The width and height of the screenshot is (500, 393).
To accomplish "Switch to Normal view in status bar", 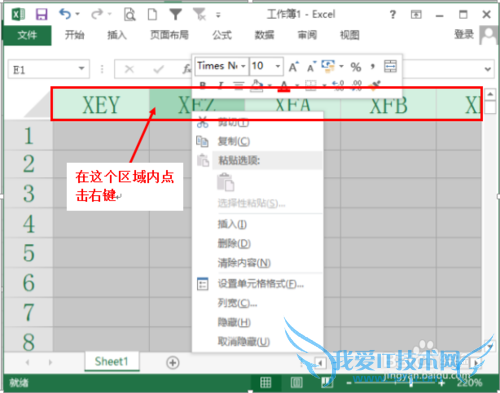I will click(x=265, y=383).
